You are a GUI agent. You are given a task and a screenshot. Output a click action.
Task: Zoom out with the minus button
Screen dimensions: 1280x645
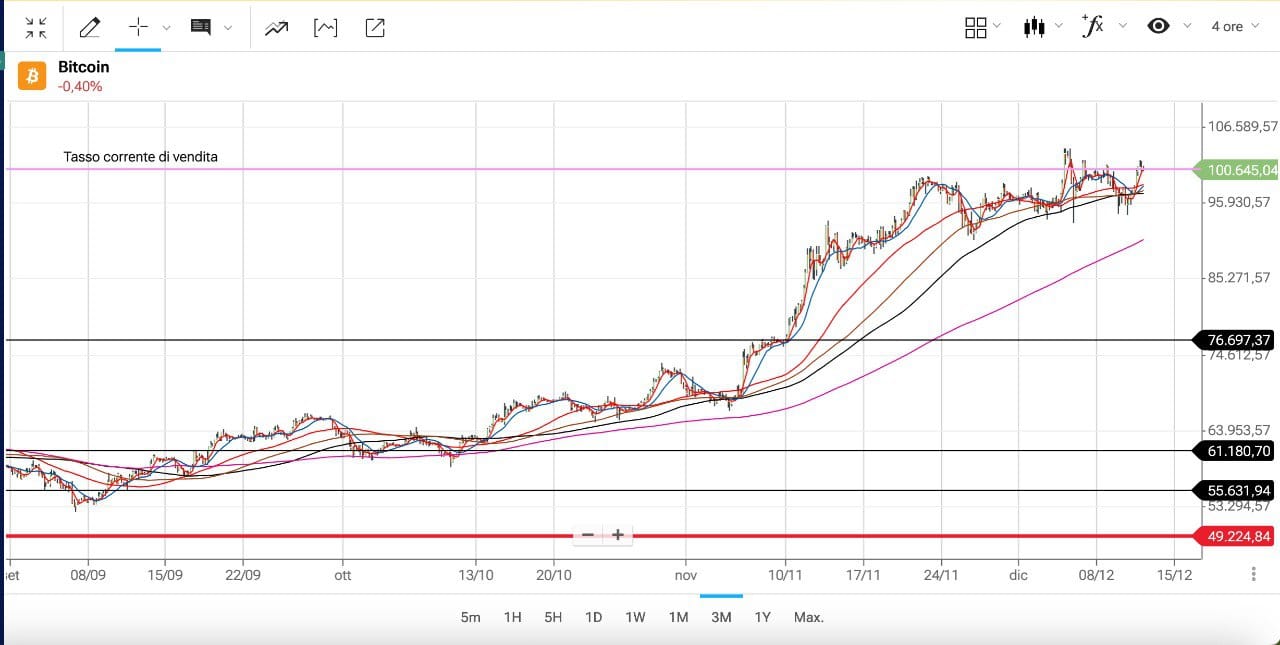click(x=588, y=535)
